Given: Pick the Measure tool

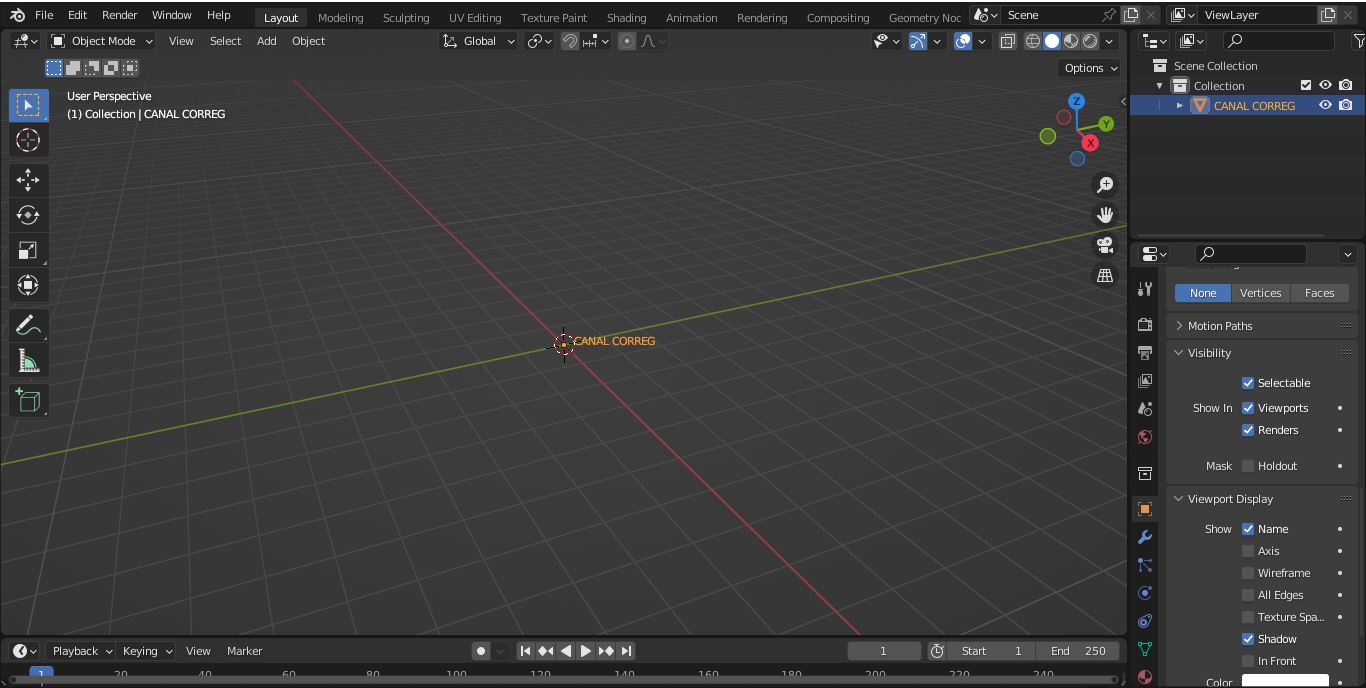Looking at the screenshot, I should 28,361.
